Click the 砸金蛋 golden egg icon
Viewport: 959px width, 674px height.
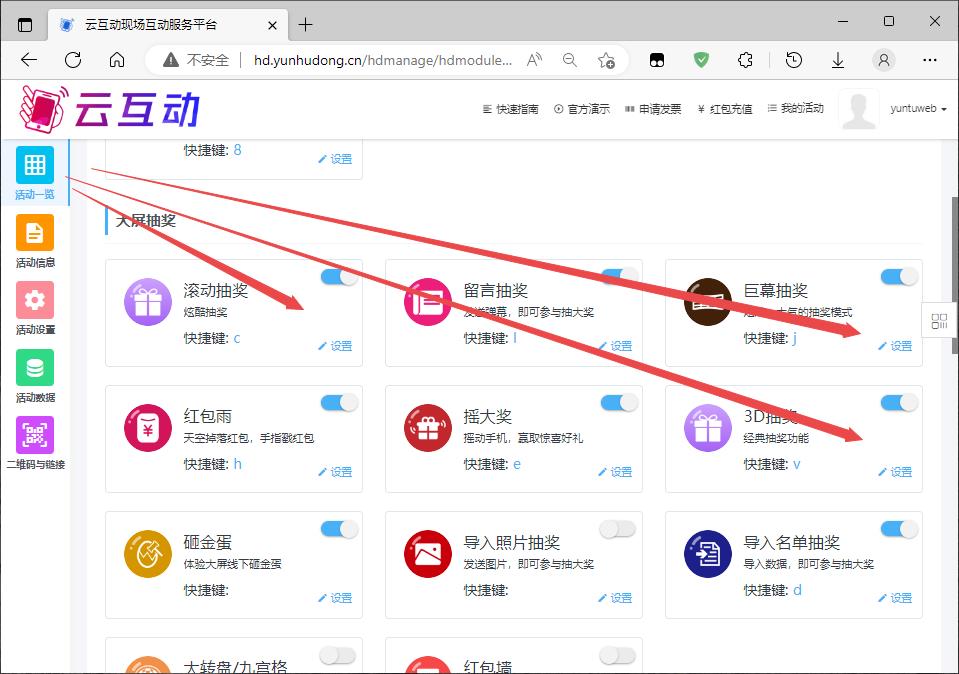(x=148, y=554)
